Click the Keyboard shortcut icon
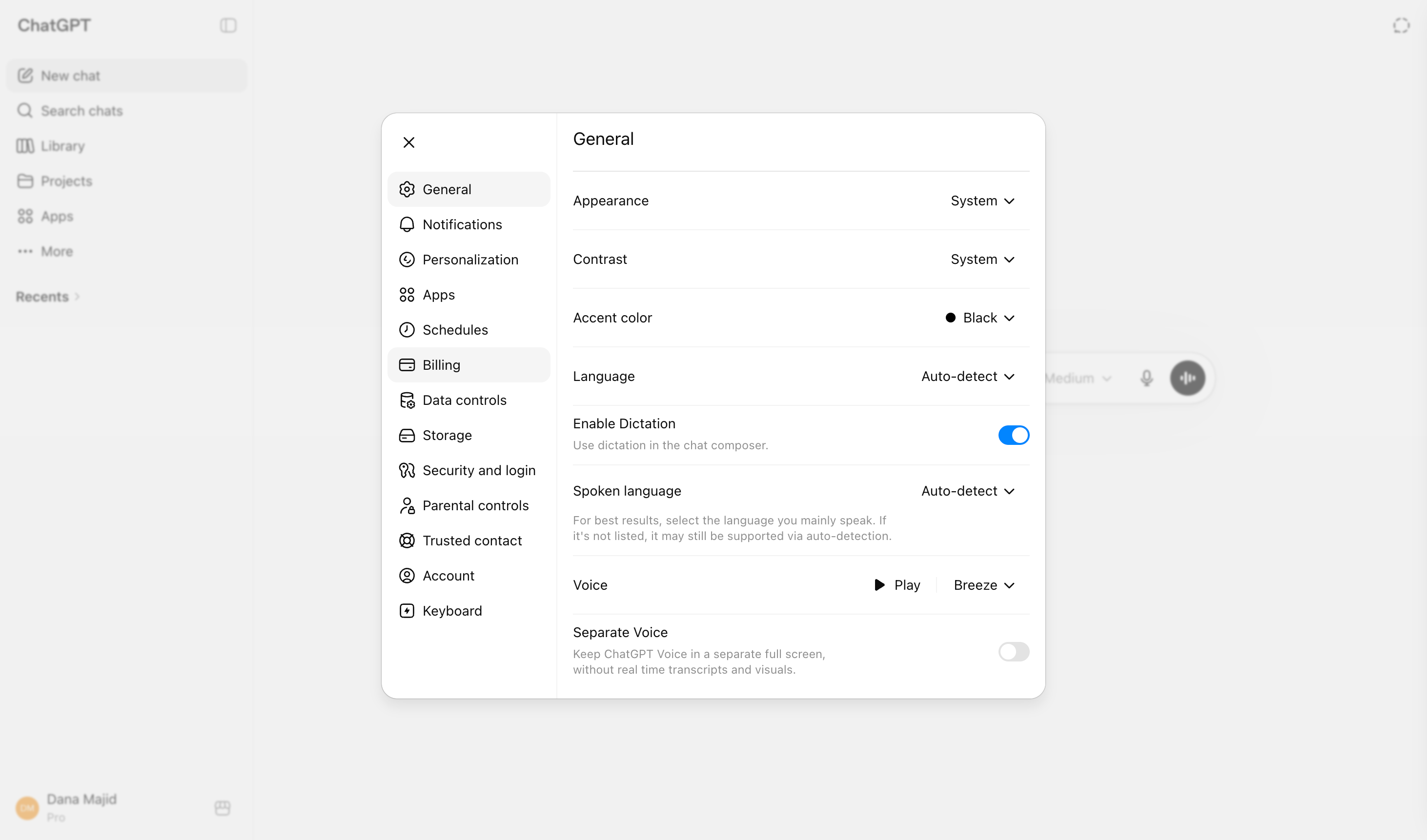This screenshot has height=840, width=1427. pyautogui.click(x=407, y=611)
